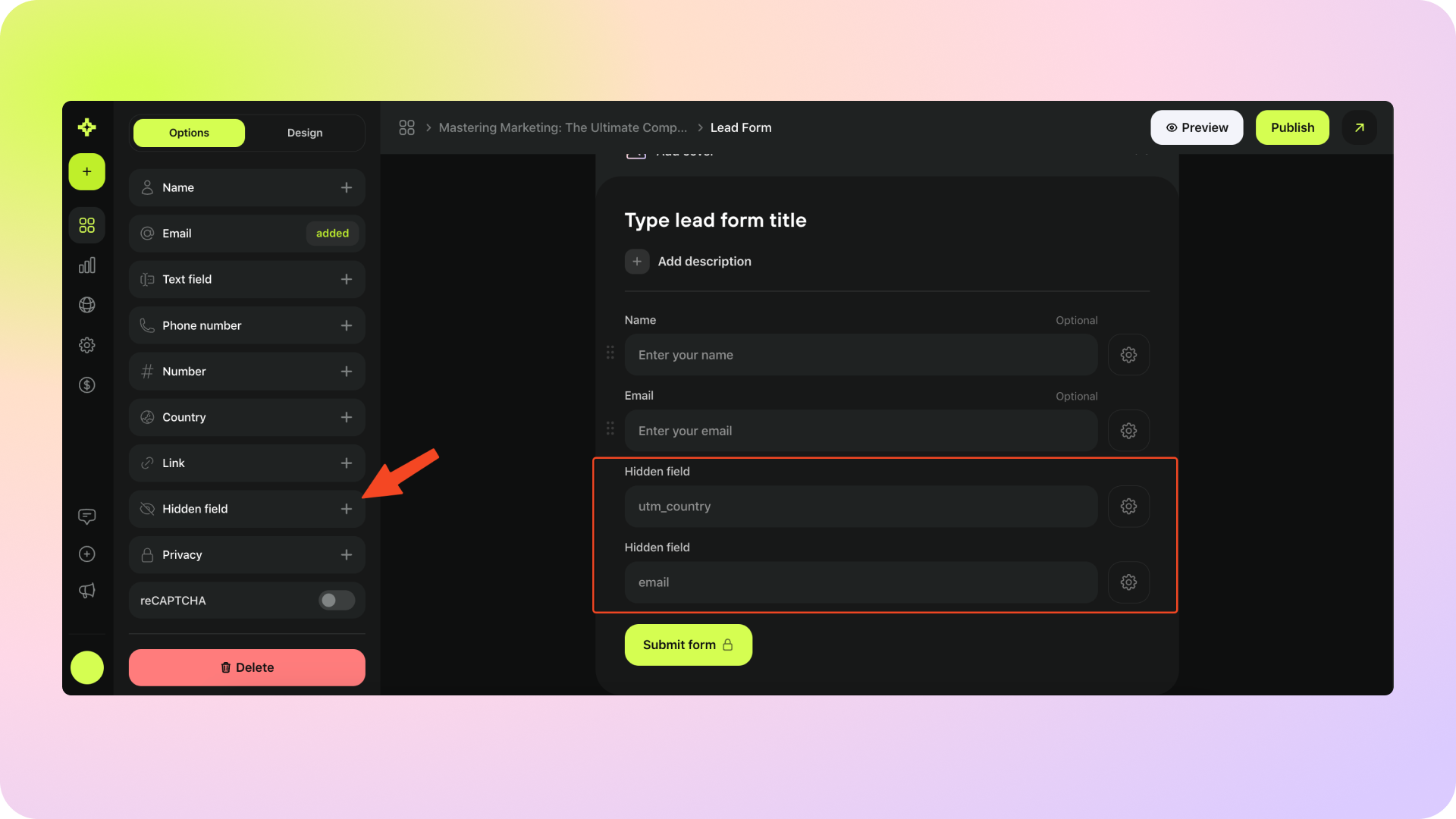The height and width of the screenshot is (819, 1456).
Task: Select the Country option row
Action: point(247,417)
